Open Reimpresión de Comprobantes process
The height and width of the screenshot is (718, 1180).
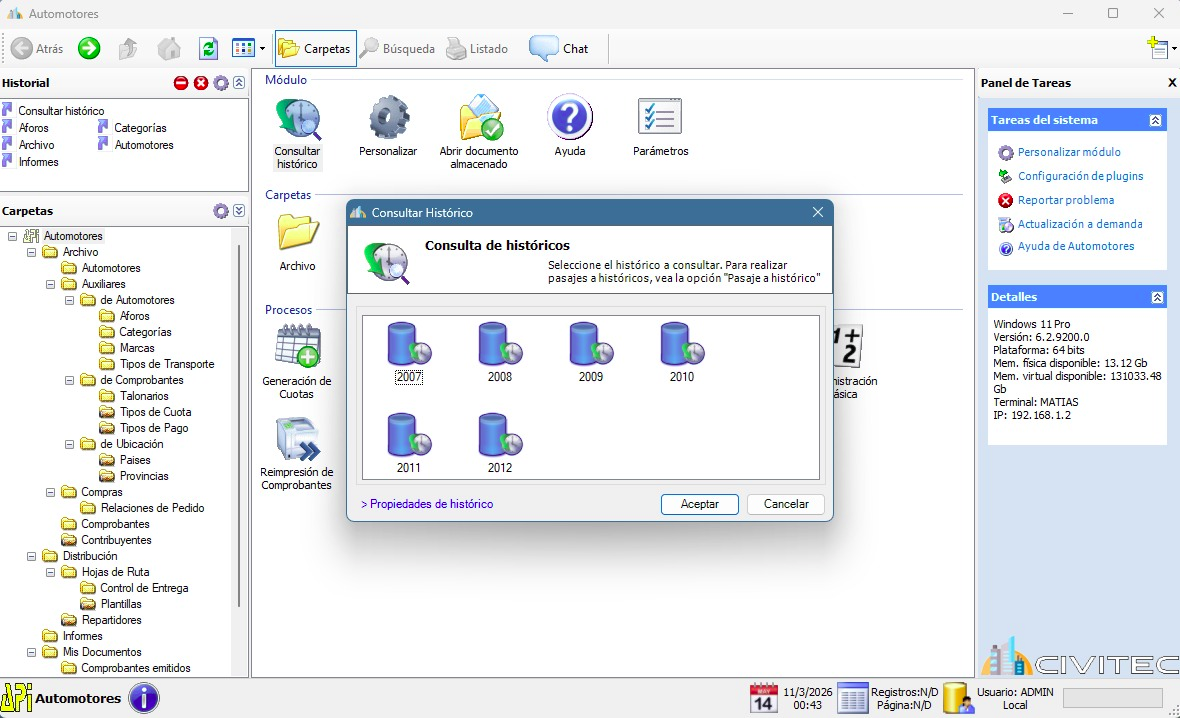pyautogui.click(x=297, y=454)
